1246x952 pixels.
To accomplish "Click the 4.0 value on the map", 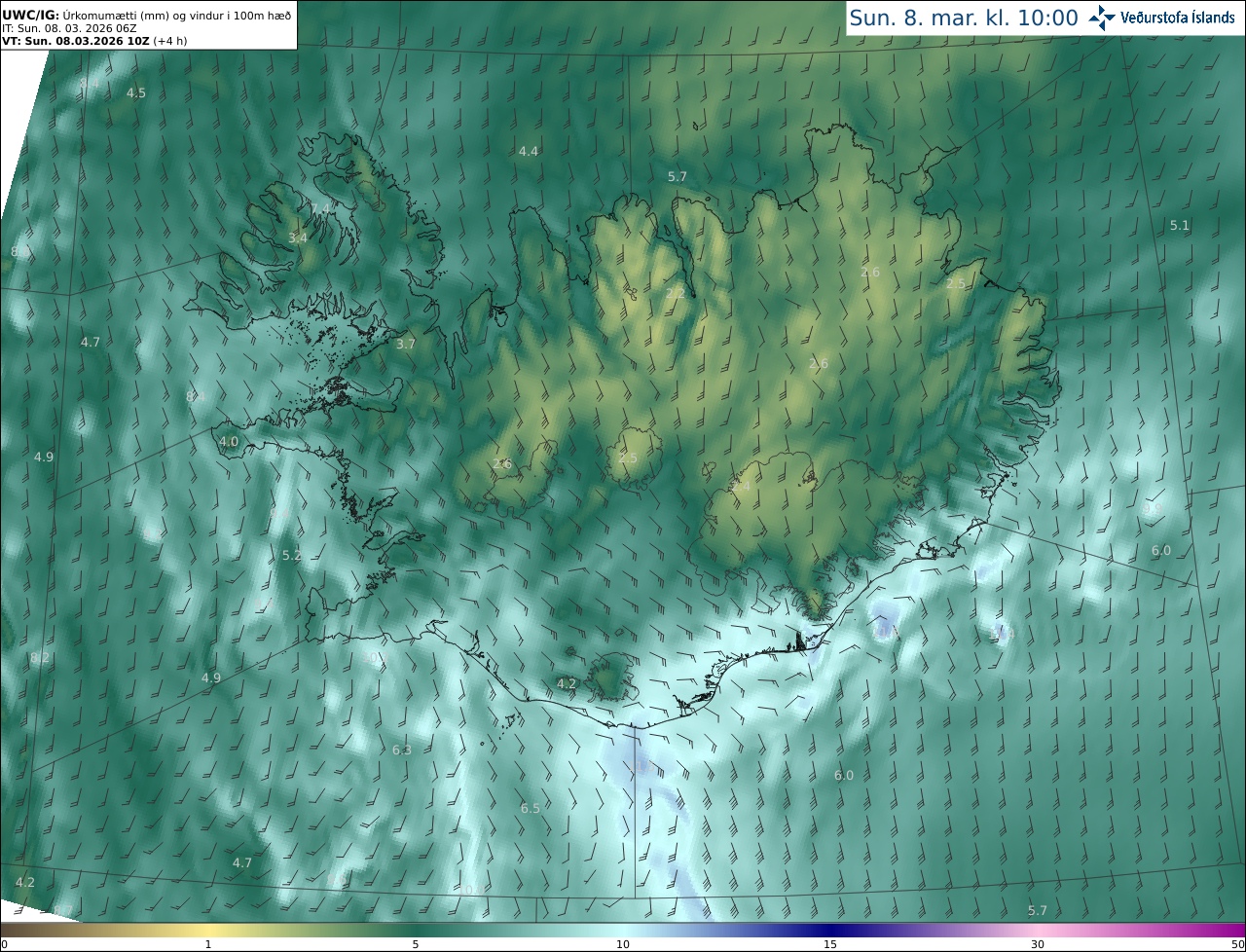I will [229, 441].
